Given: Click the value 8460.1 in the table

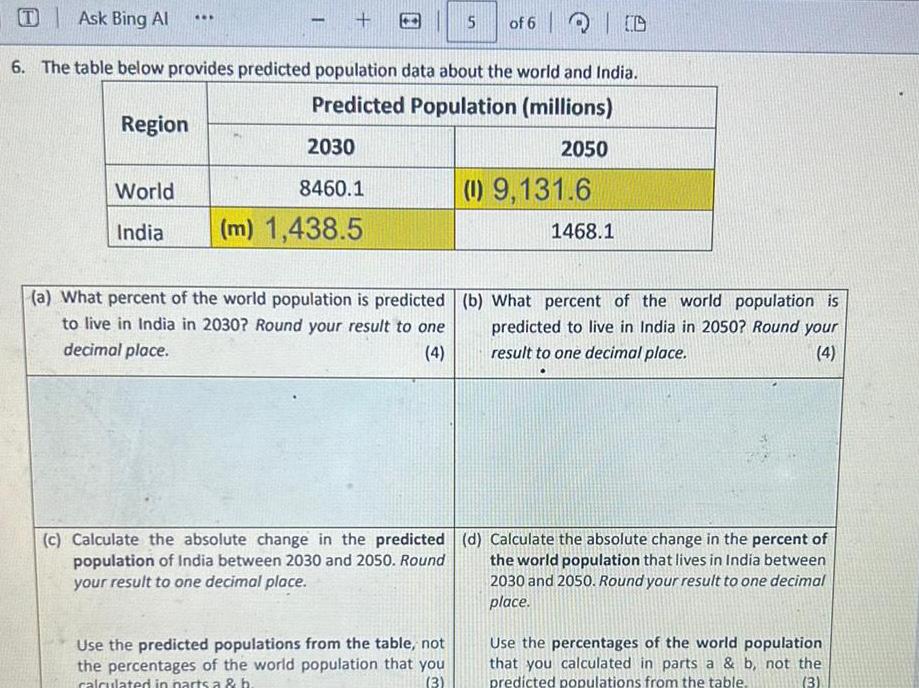Looking at the screenshot, I should tap(332, 189).
